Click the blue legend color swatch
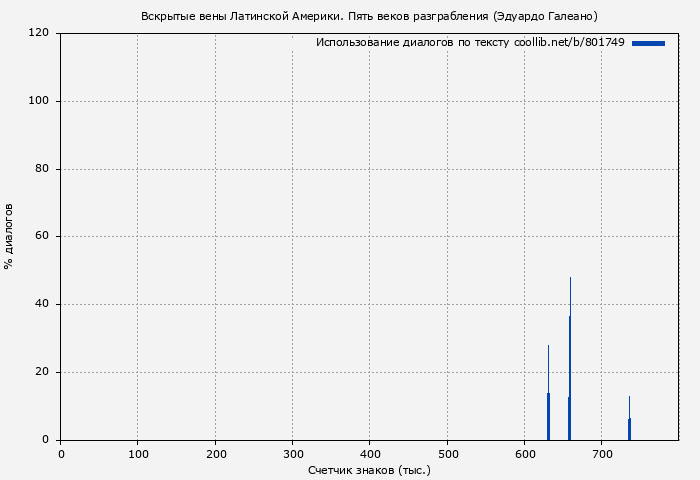The image size is (700, 480). 648,43
